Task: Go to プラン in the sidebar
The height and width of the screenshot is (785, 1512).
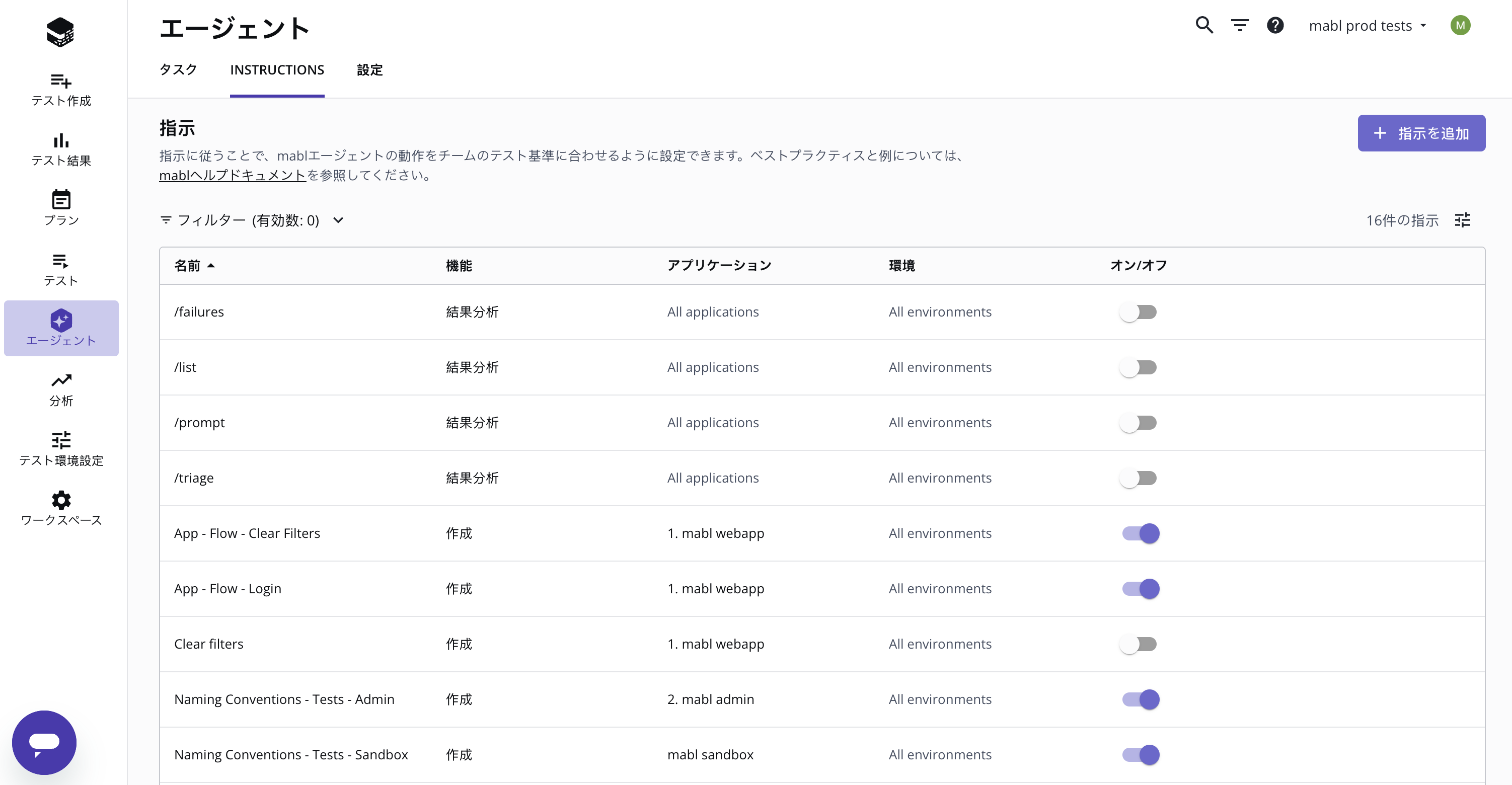Action: 61,208
